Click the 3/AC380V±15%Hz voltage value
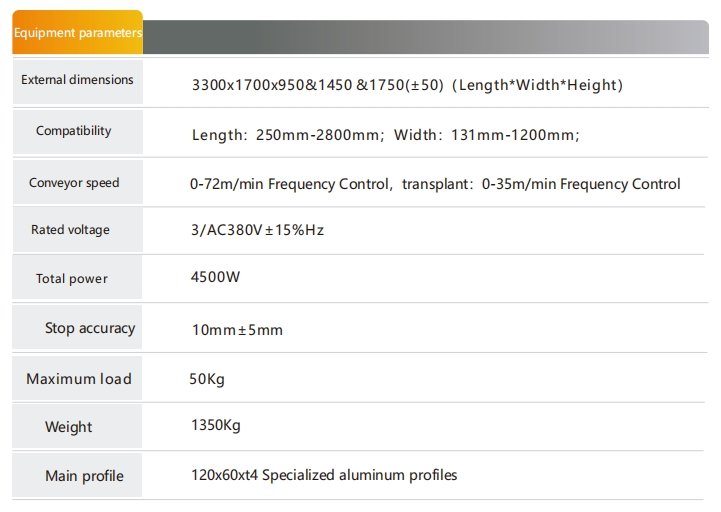This screenshot has height=512, width=721. pyautogui.click(x=257, y=230)
